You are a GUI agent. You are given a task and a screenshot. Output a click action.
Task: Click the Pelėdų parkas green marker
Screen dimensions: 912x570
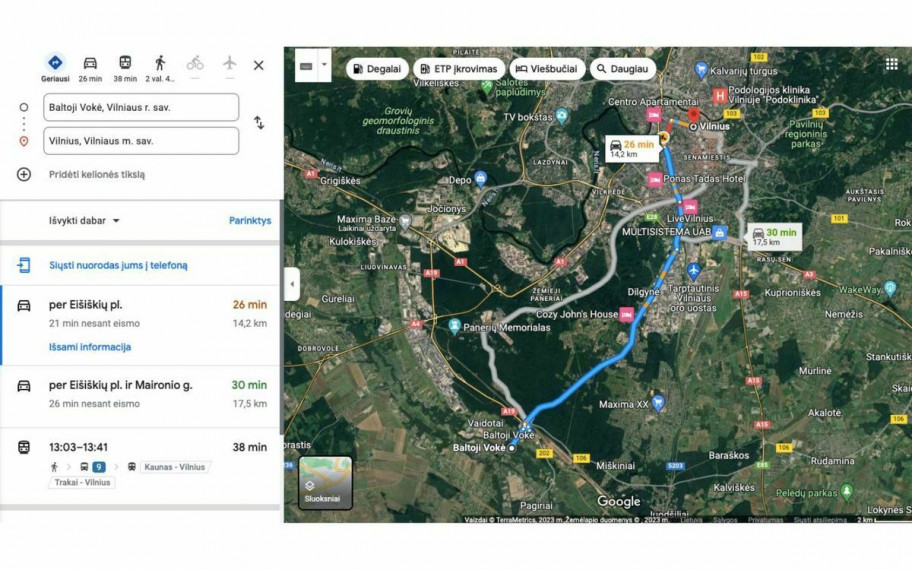click(x=847, y=492)
